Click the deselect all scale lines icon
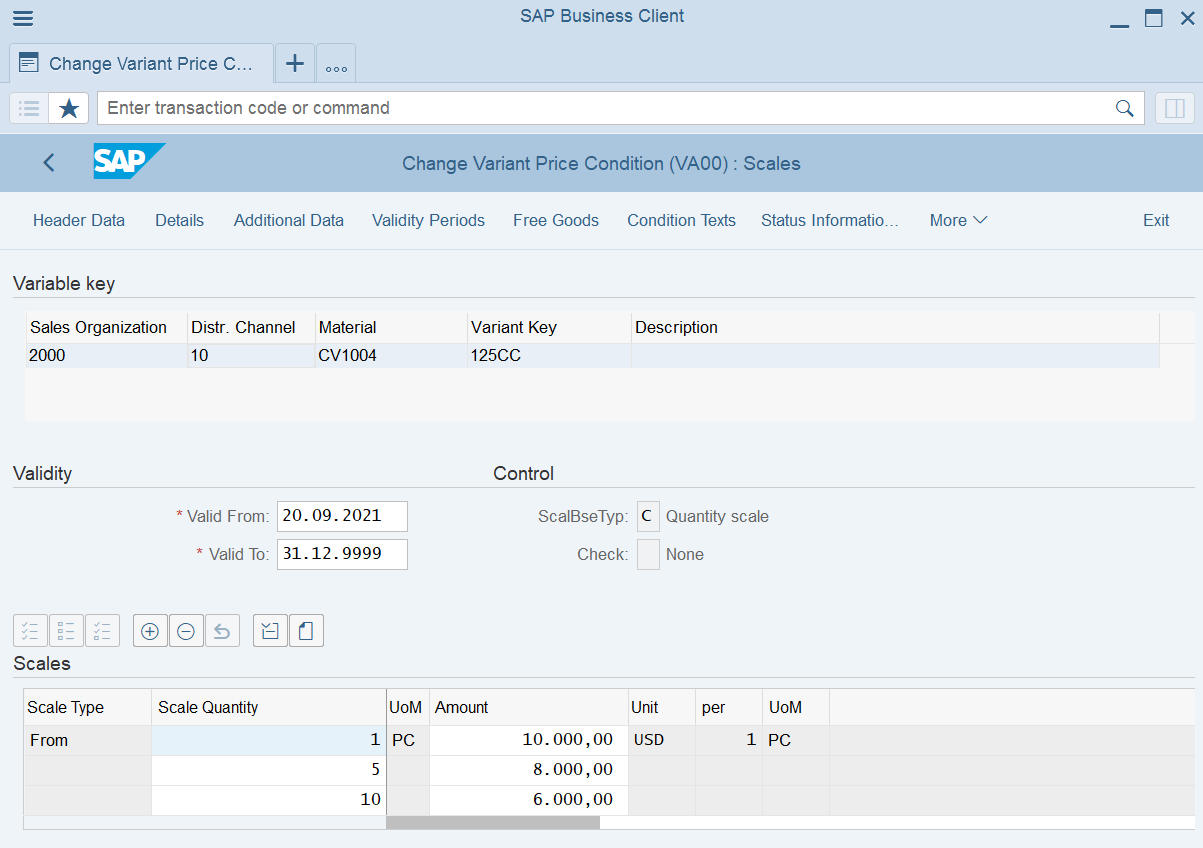This screenshot has width=1203, height=848. point(102,631)
